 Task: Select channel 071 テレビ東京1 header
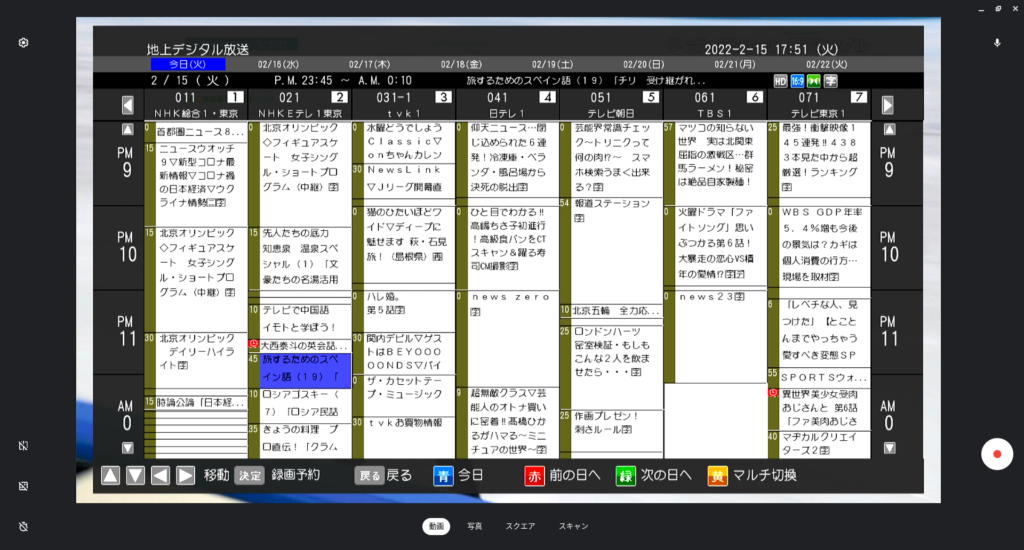point(819,105)
